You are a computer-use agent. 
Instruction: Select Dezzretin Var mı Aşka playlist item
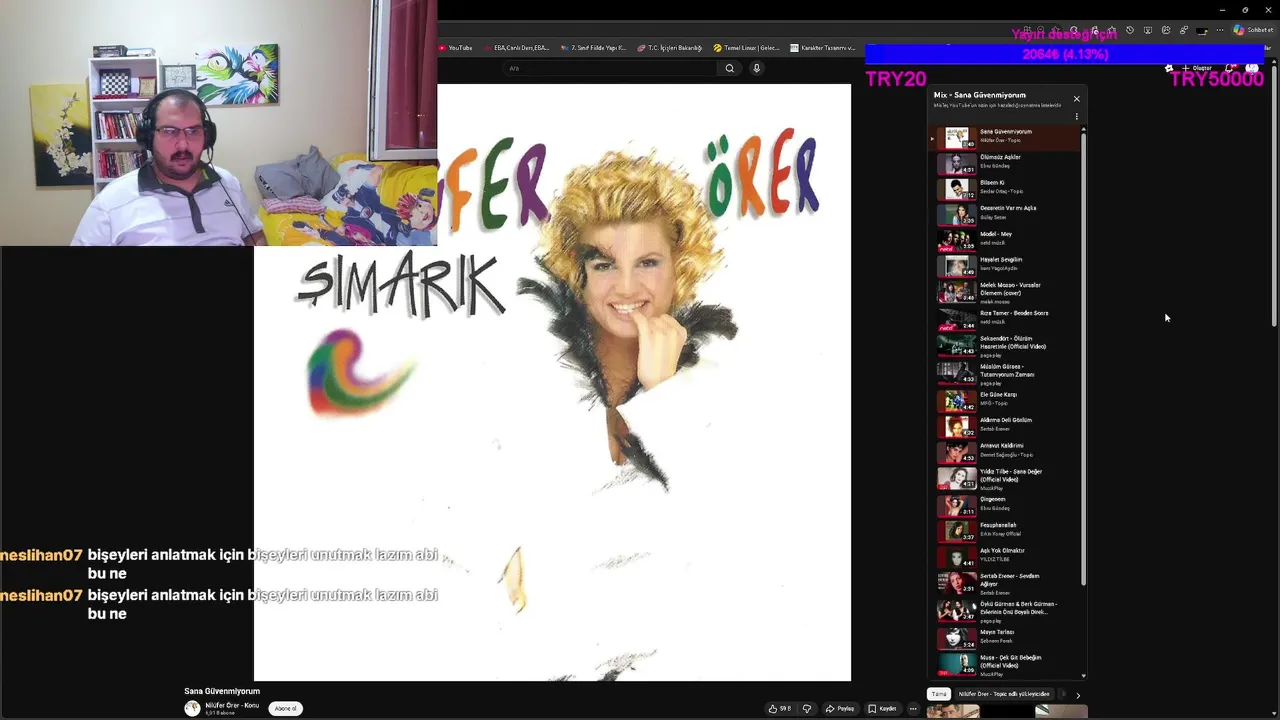tap(1005, 213)
